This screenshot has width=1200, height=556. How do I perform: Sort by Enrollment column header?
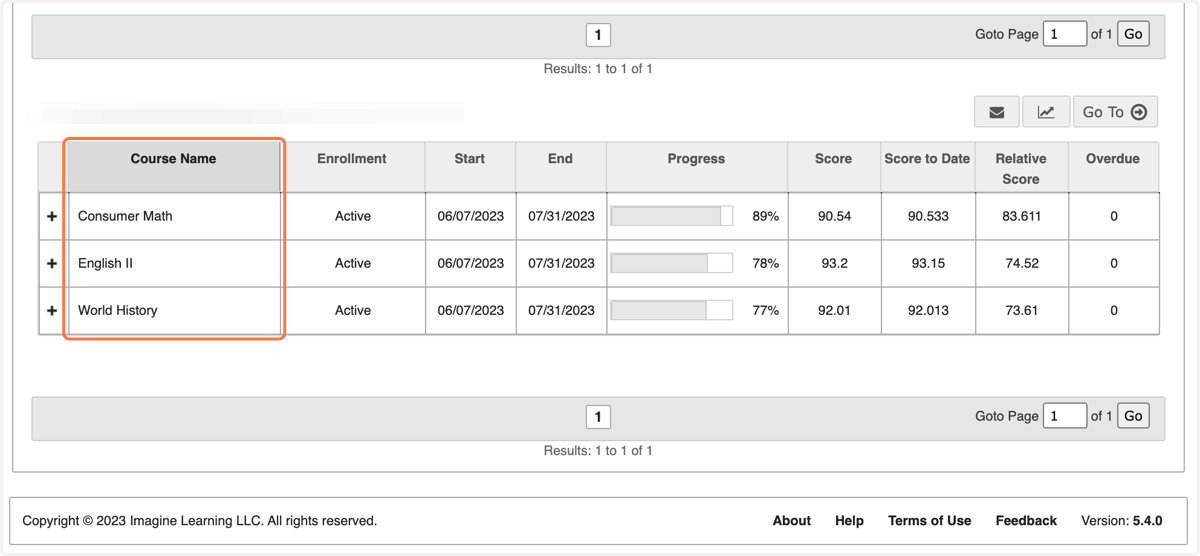click(x=352, y=167)
